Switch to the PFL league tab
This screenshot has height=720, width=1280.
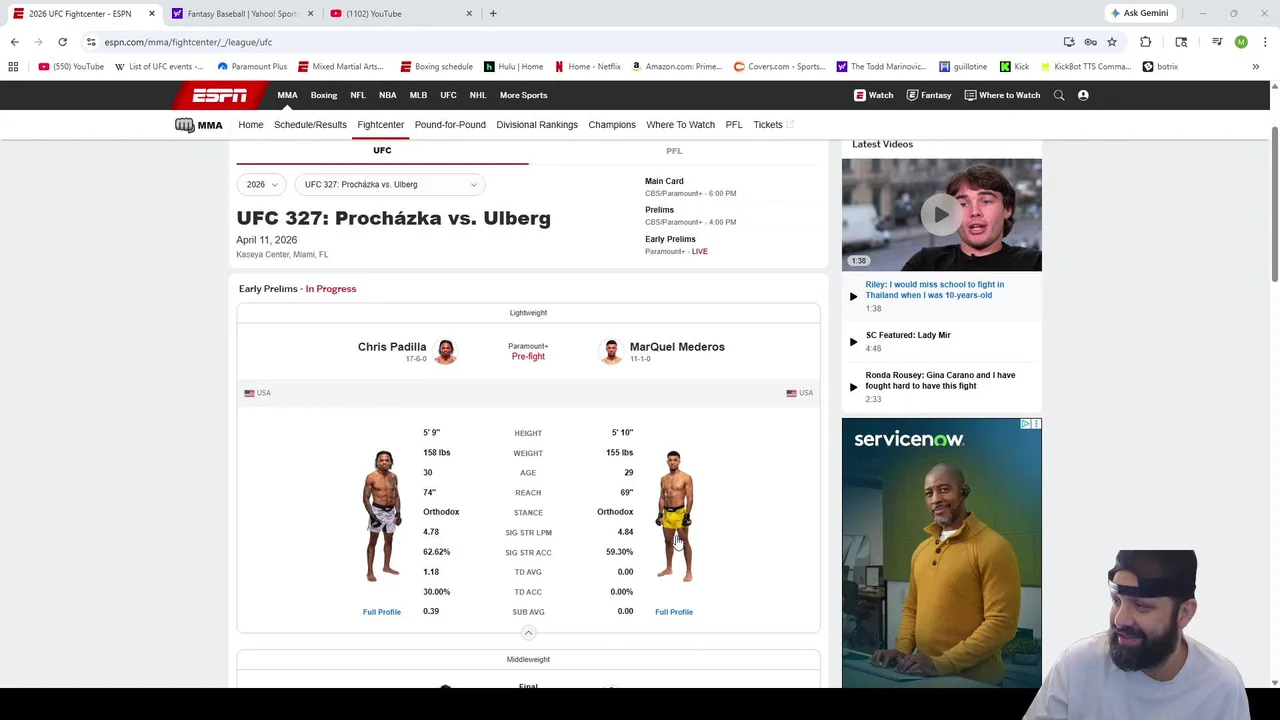[674, 151]
